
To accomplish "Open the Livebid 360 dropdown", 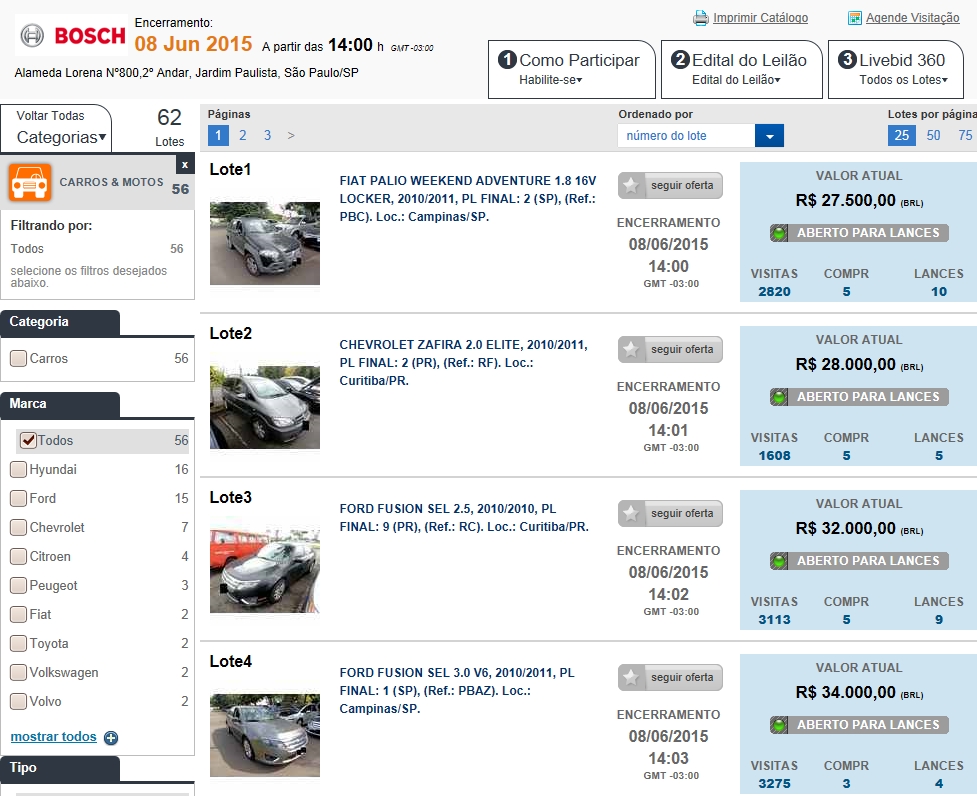I will tap(896, 69).
